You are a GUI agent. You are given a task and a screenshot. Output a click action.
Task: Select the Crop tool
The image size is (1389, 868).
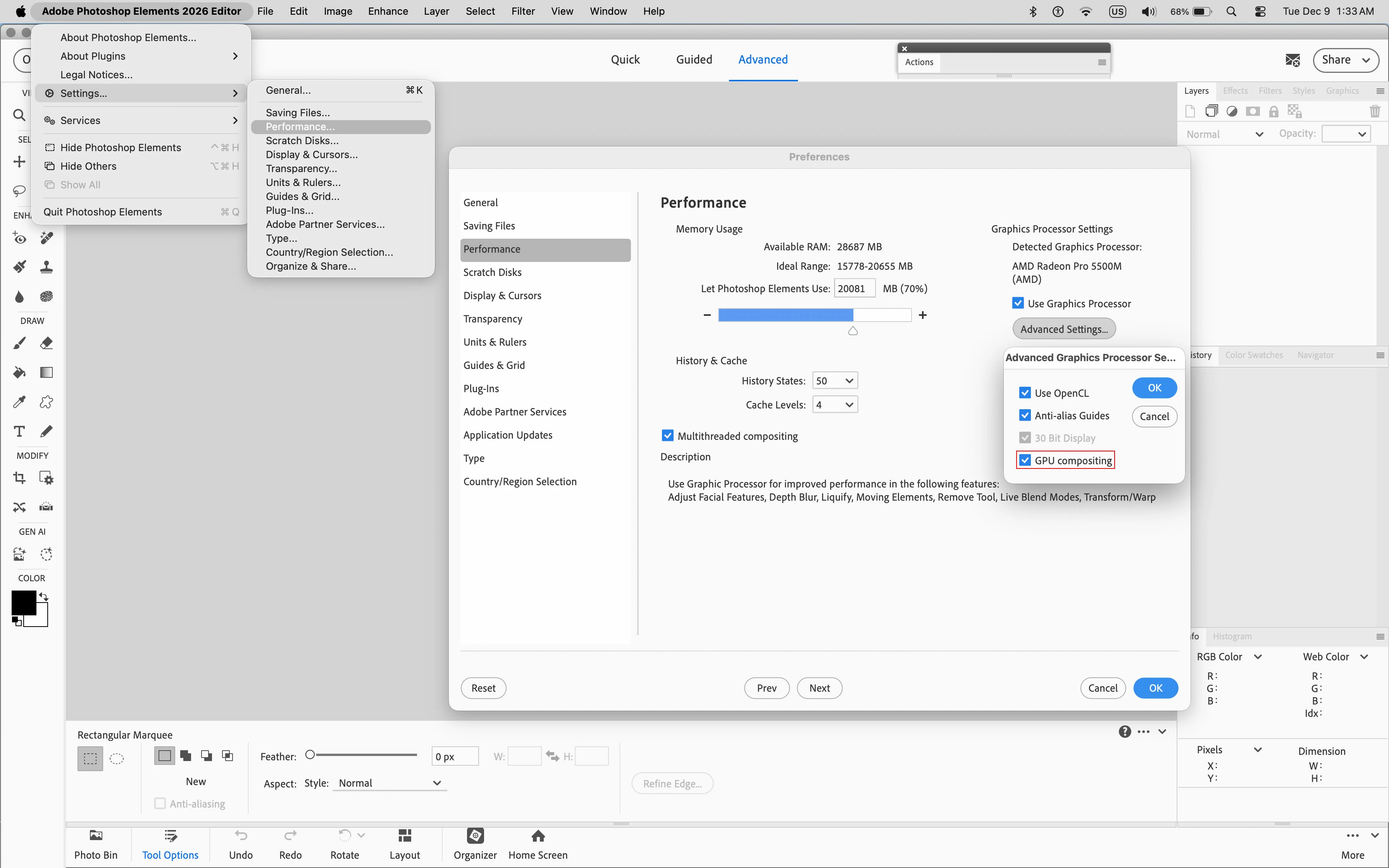tap(19, 478)
